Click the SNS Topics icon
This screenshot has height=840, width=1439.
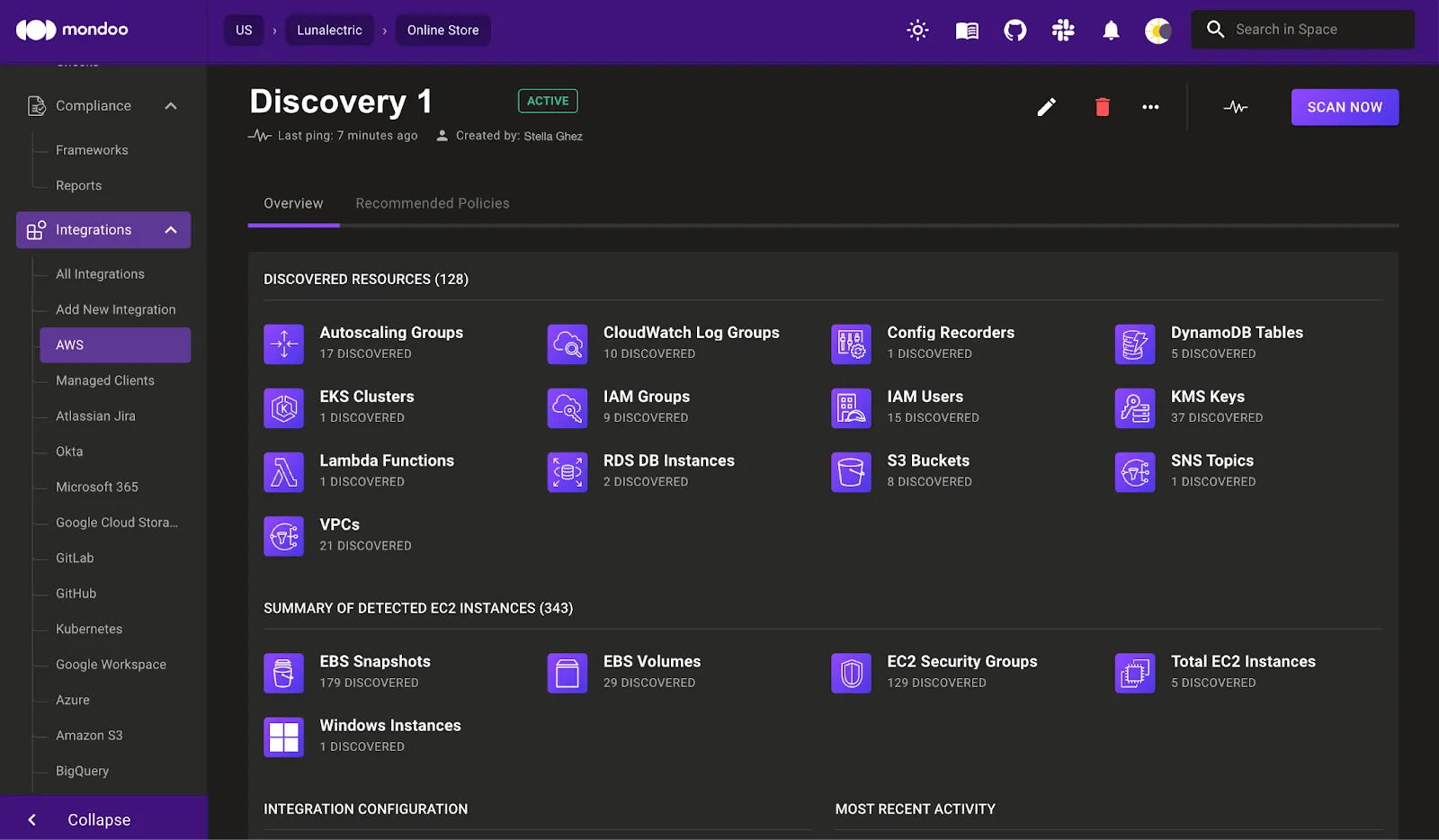pyautogui.click(x=1135, y=471)
